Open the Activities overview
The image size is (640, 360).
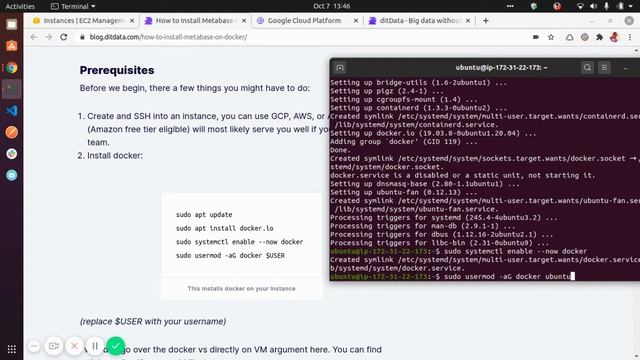(20, 6)
